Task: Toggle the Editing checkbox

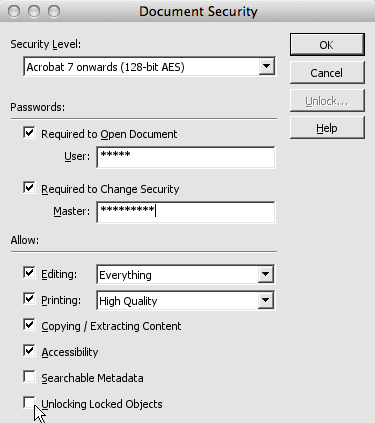Action: (29, 272)
